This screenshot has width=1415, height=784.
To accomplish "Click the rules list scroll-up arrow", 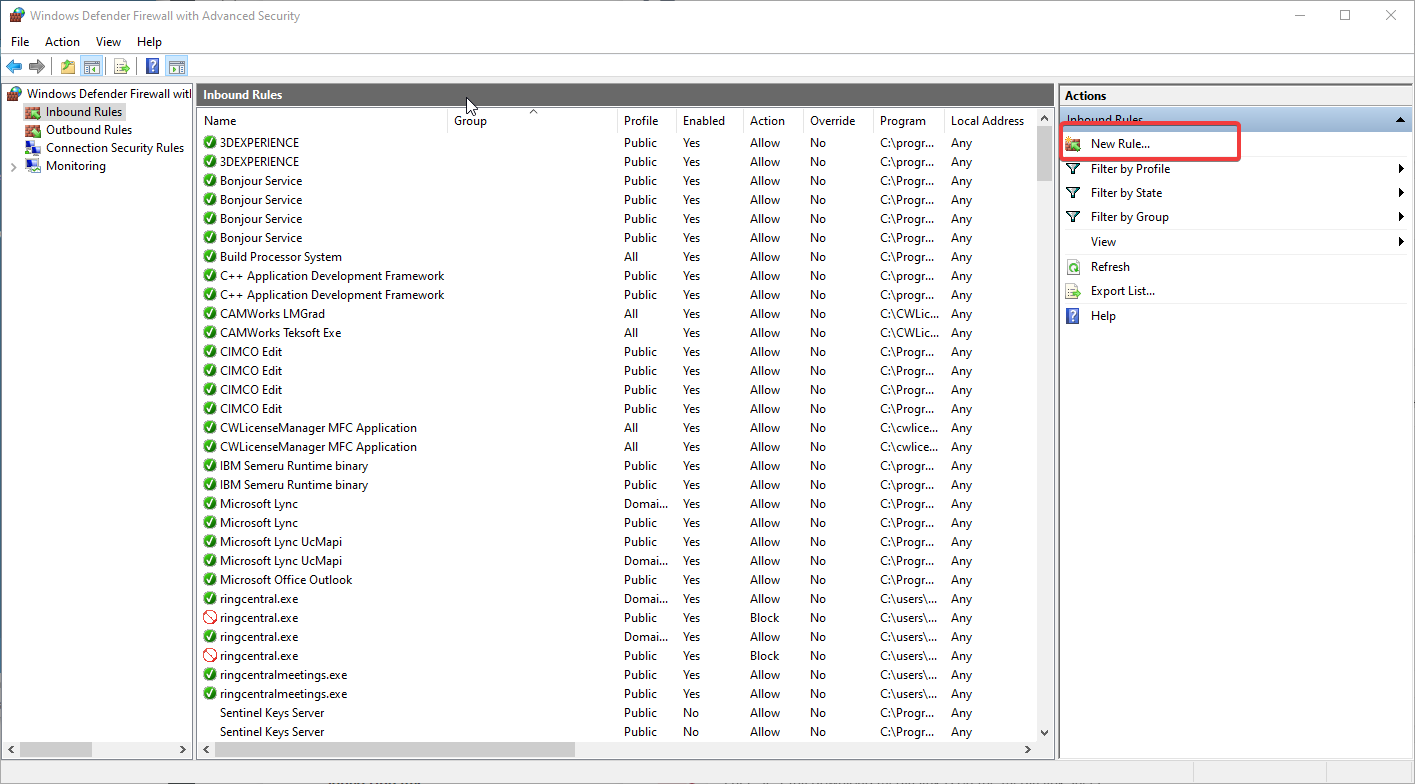I will (x=1045, y=119).
